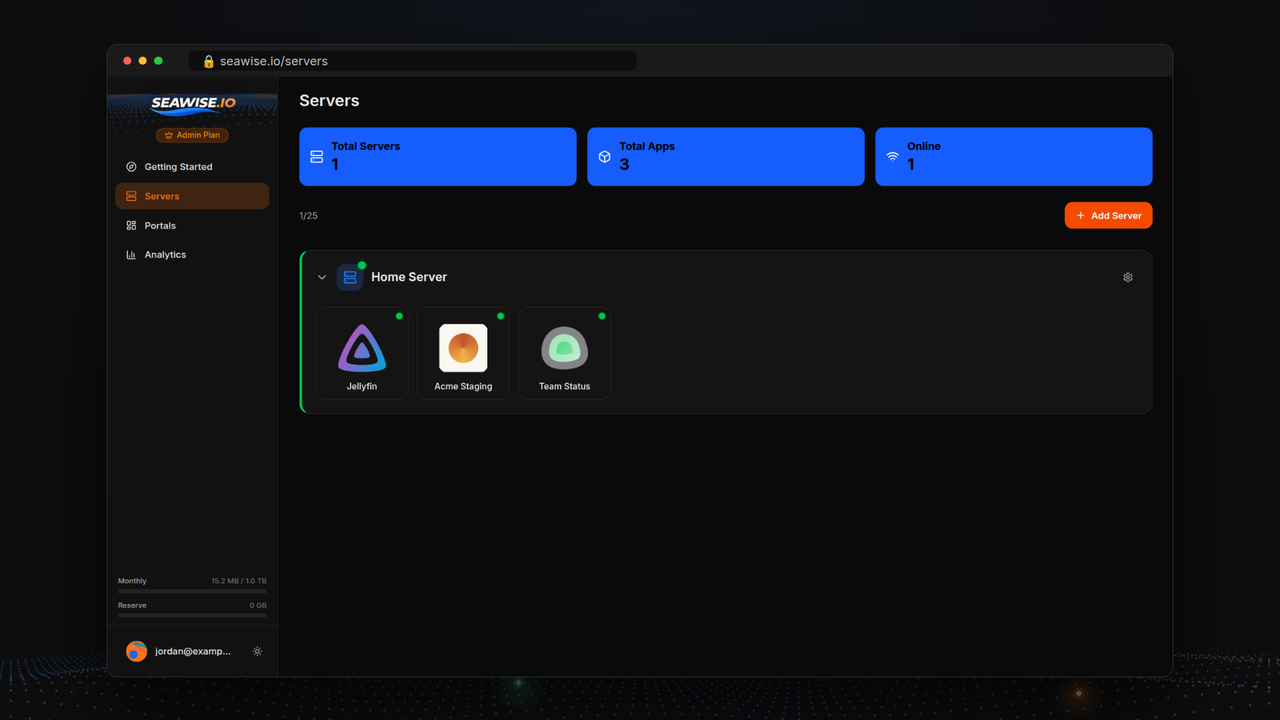Screen dimensions: 1280x720
Task: Open Analytics from the sidebar
Action: [192, 255]
